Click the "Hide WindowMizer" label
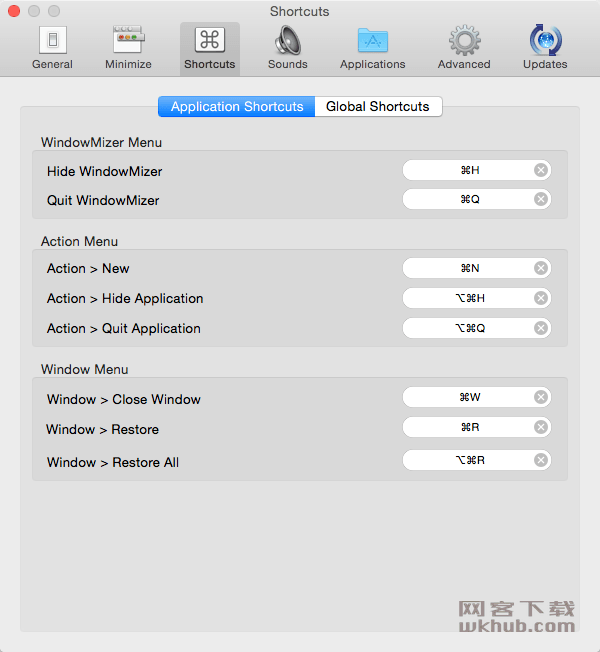This screenshot has width=600, height=652. point(104,171)
